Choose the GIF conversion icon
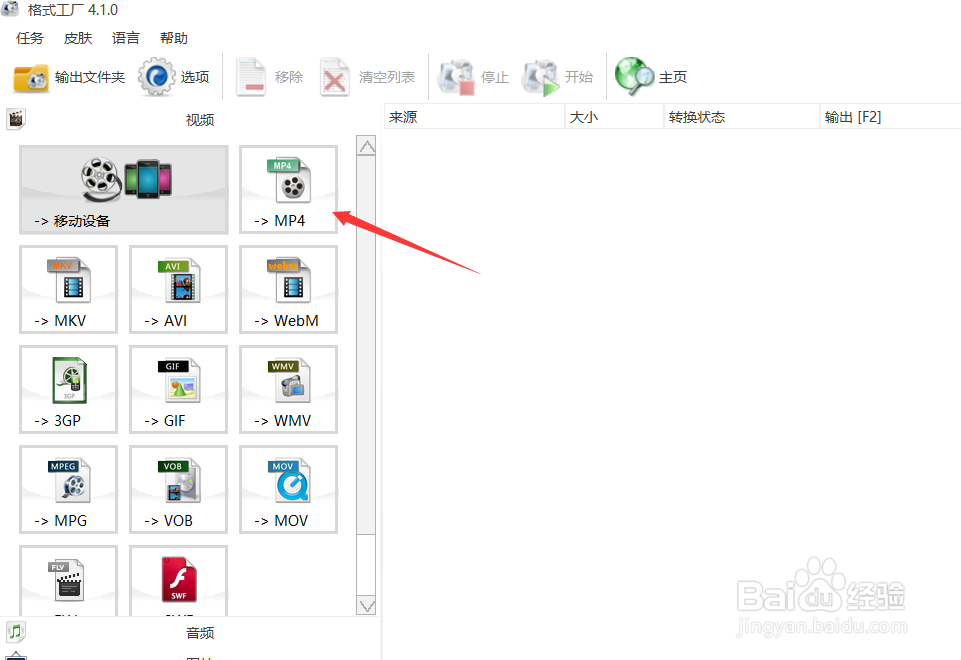Viewport: 961px width, 660px height. tap(178, 390)
